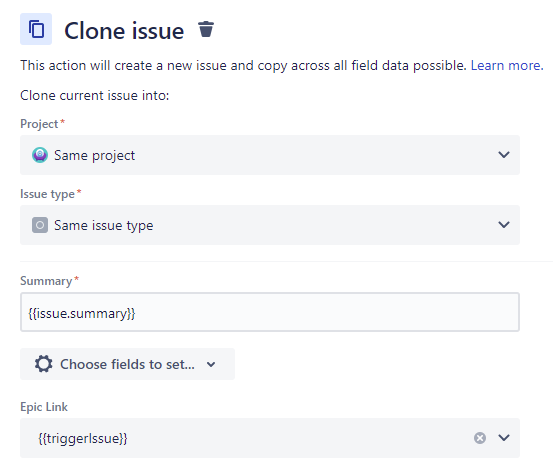Open the Project dropdown field
The image size is (553, 473).
pyautogui.click(x=270, y=155)
